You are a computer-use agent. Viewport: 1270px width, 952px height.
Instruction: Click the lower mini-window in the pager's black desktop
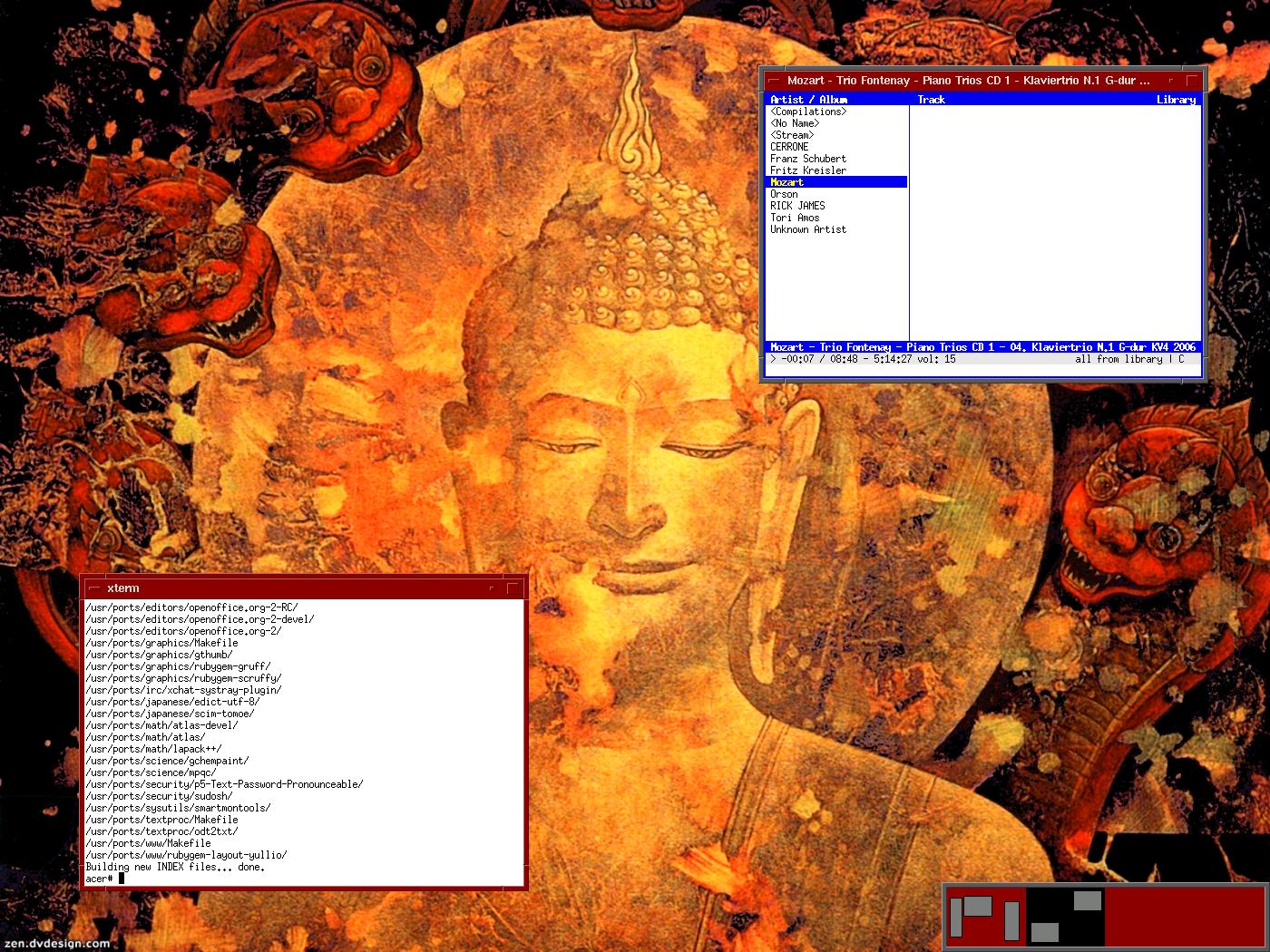1045,932
